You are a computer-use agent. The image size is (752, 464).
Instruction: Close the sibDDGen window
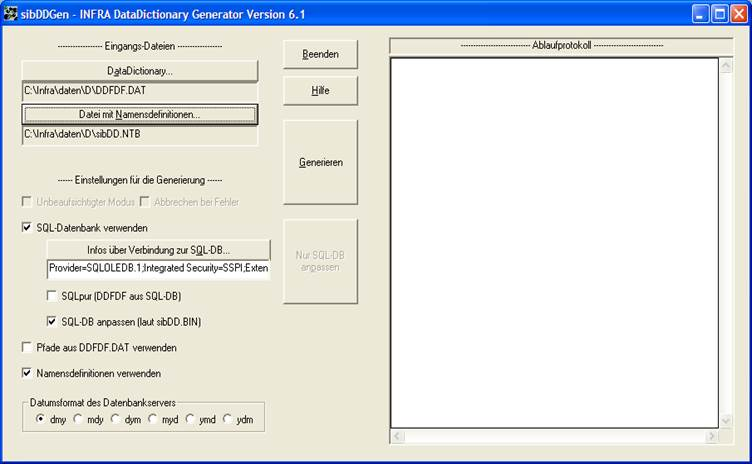click(x=738, y=15)
